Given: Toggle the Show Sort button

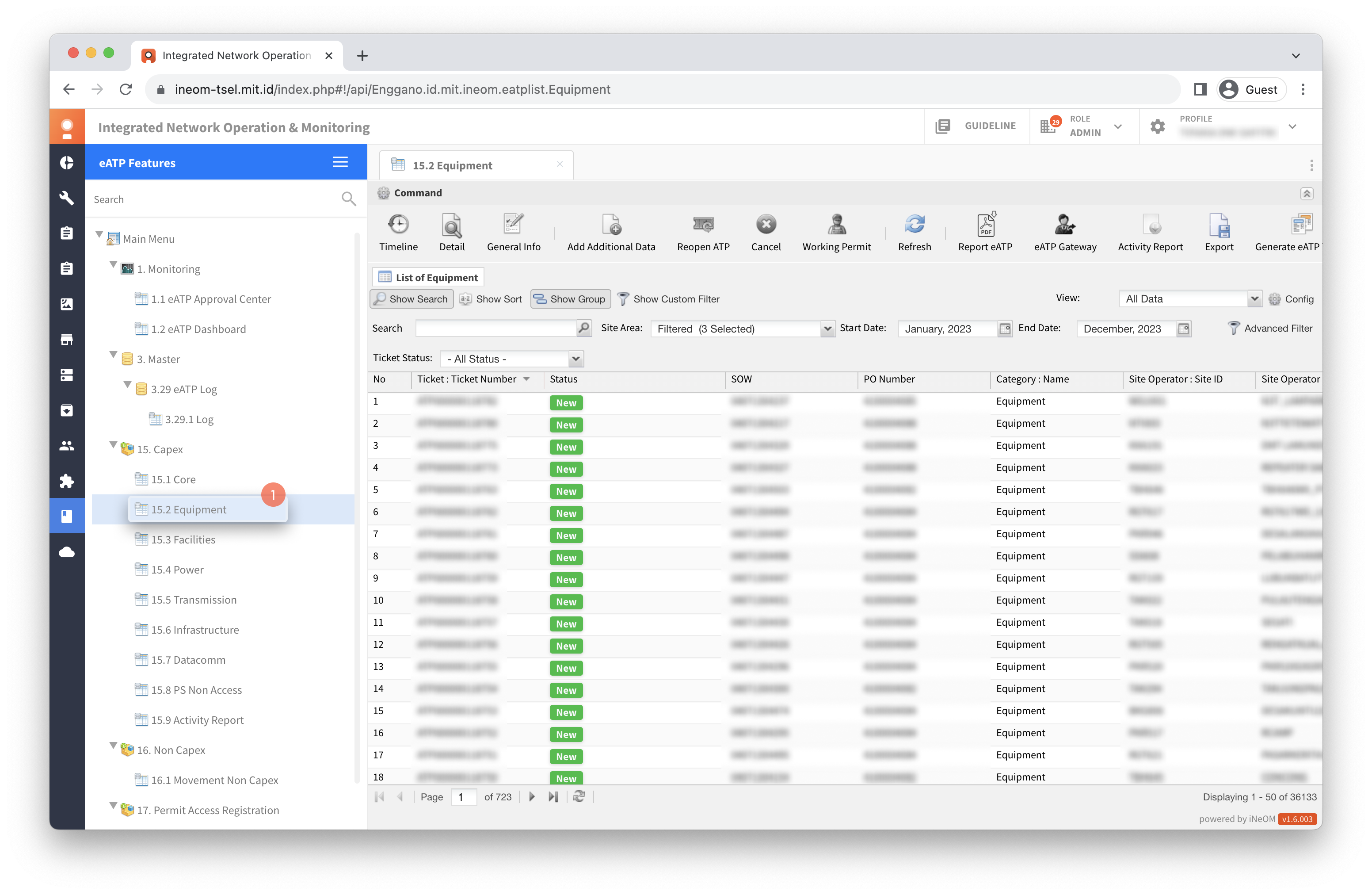Looking at the screenshot, I should coord(491,299).
